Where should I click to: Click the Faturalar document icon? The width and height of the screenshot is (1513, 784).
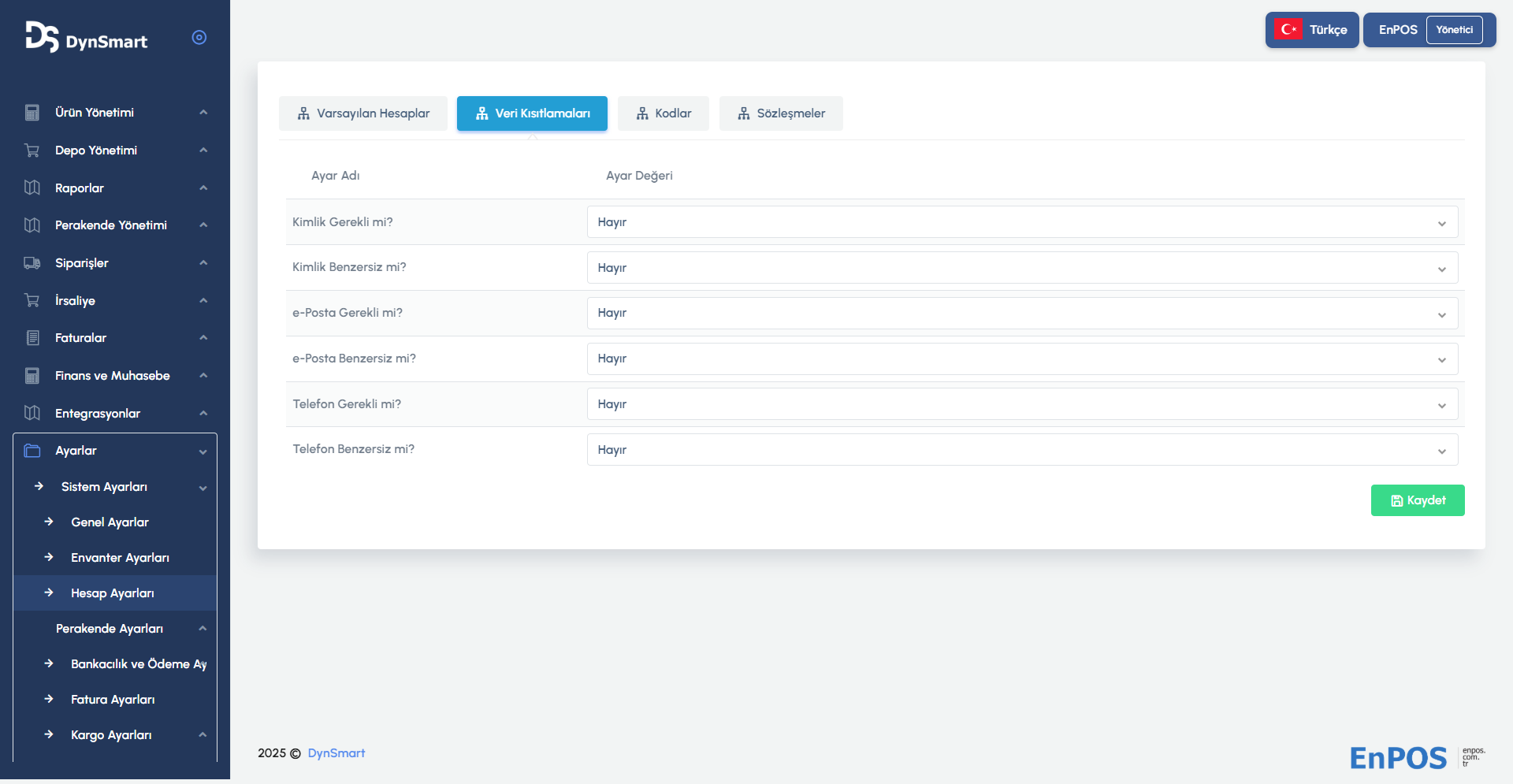pyautogui.click(x=32, y=338)
